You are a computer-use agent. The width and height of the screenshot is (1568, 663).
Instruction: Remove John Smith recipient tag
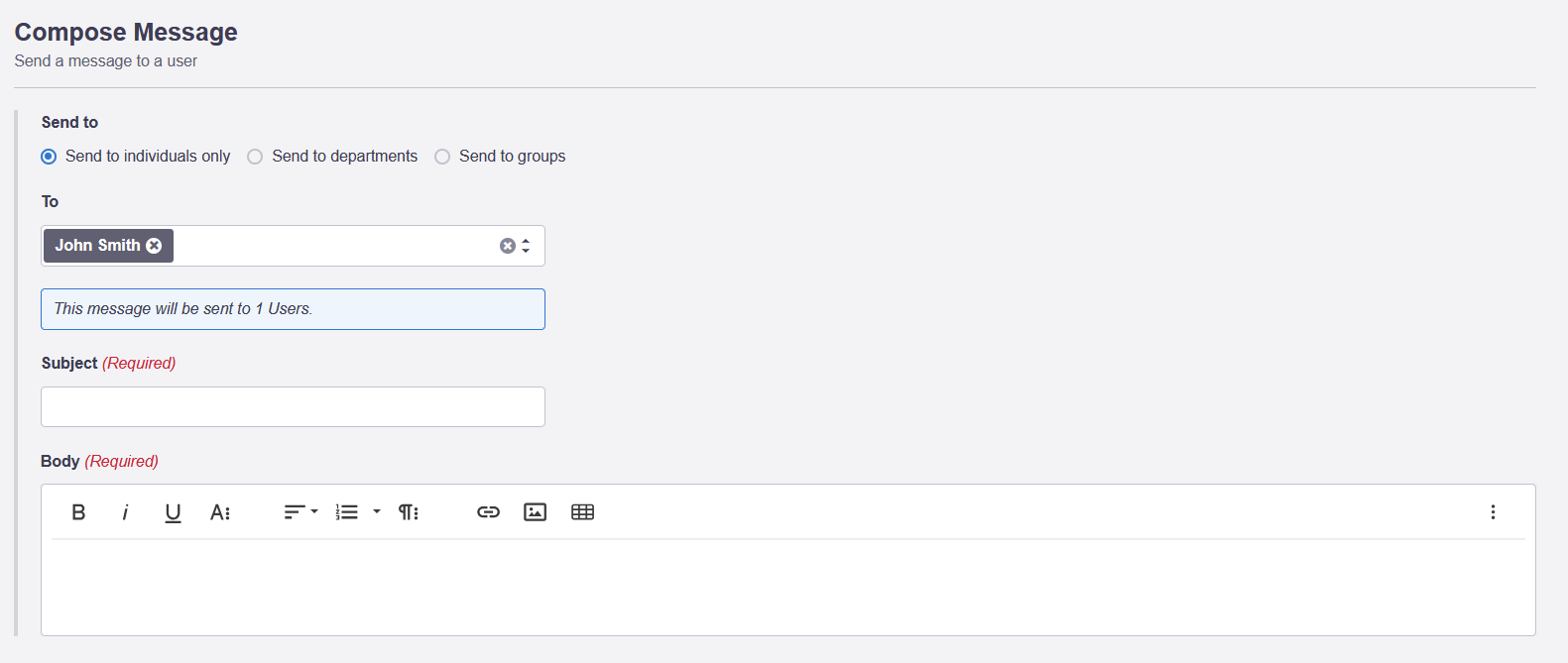[x=154, y=246]
